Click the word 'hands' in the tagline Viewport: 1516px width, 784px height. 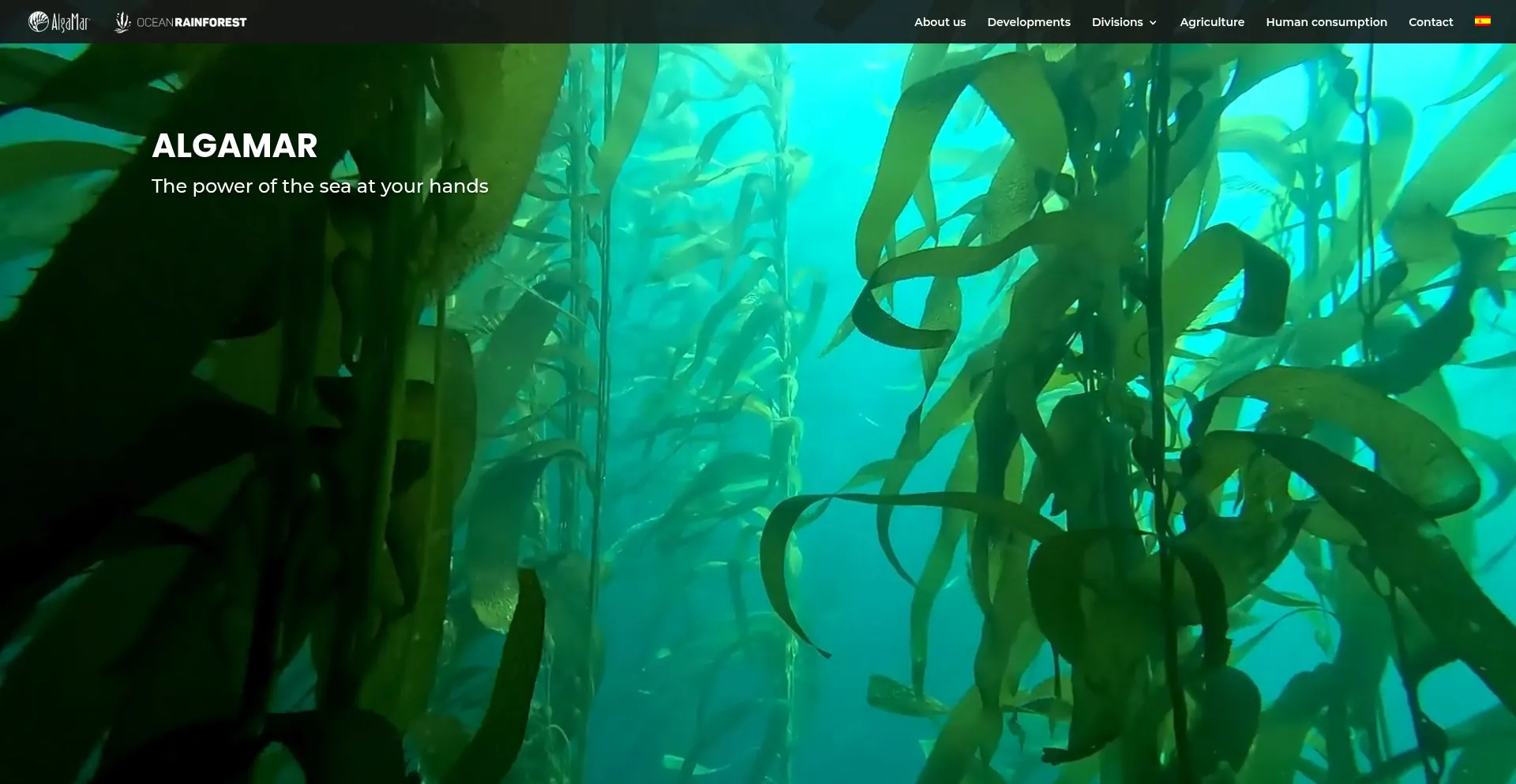coord(458,186)
